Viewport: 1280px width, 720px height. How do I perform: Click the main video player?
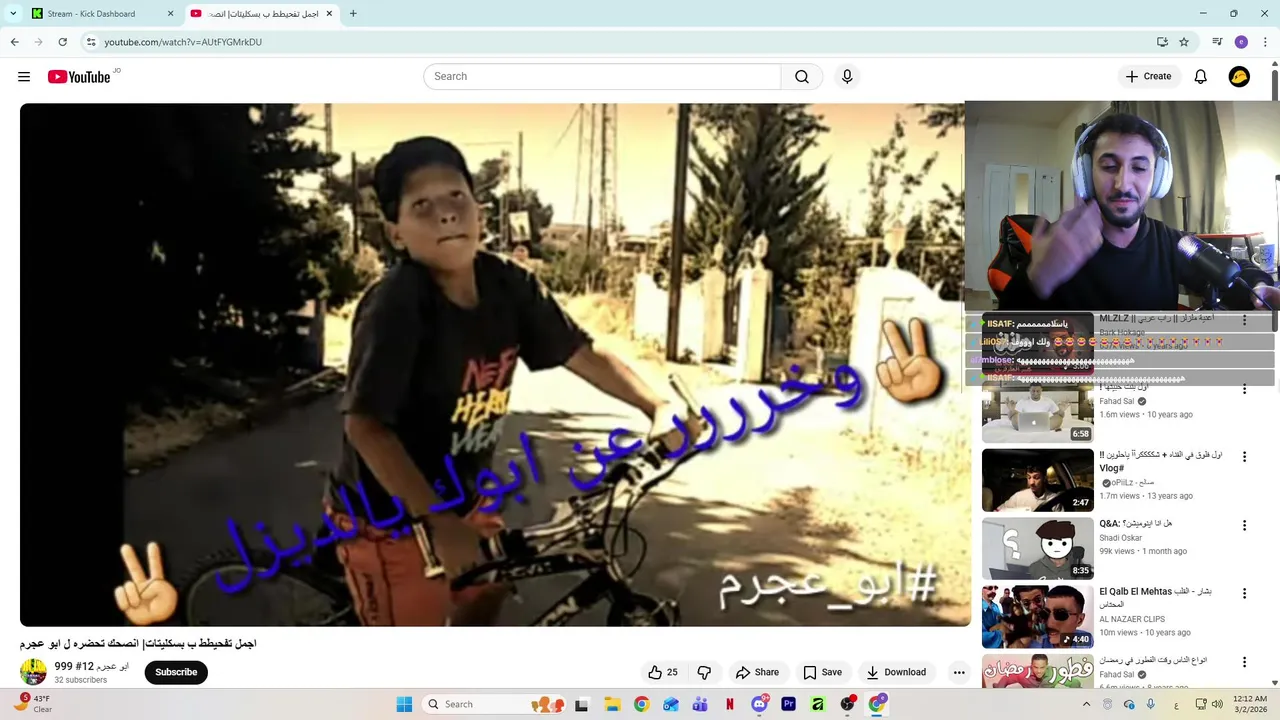pyautogui.click(x=495, y=365)
